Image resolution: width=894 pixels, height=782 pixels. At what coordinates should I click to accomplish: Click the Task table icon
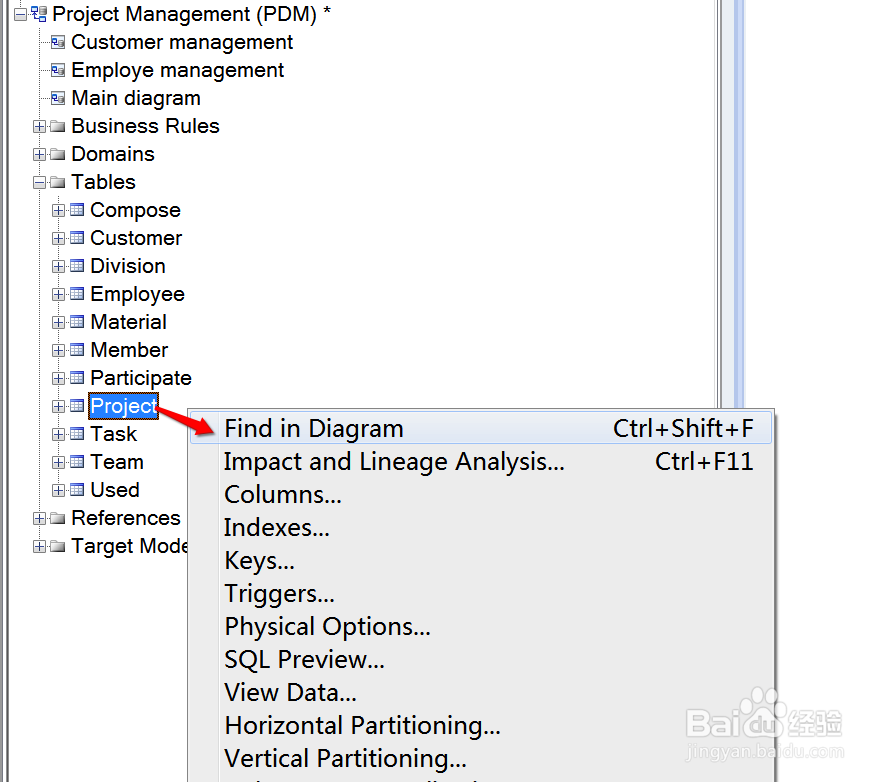[77, 434]
